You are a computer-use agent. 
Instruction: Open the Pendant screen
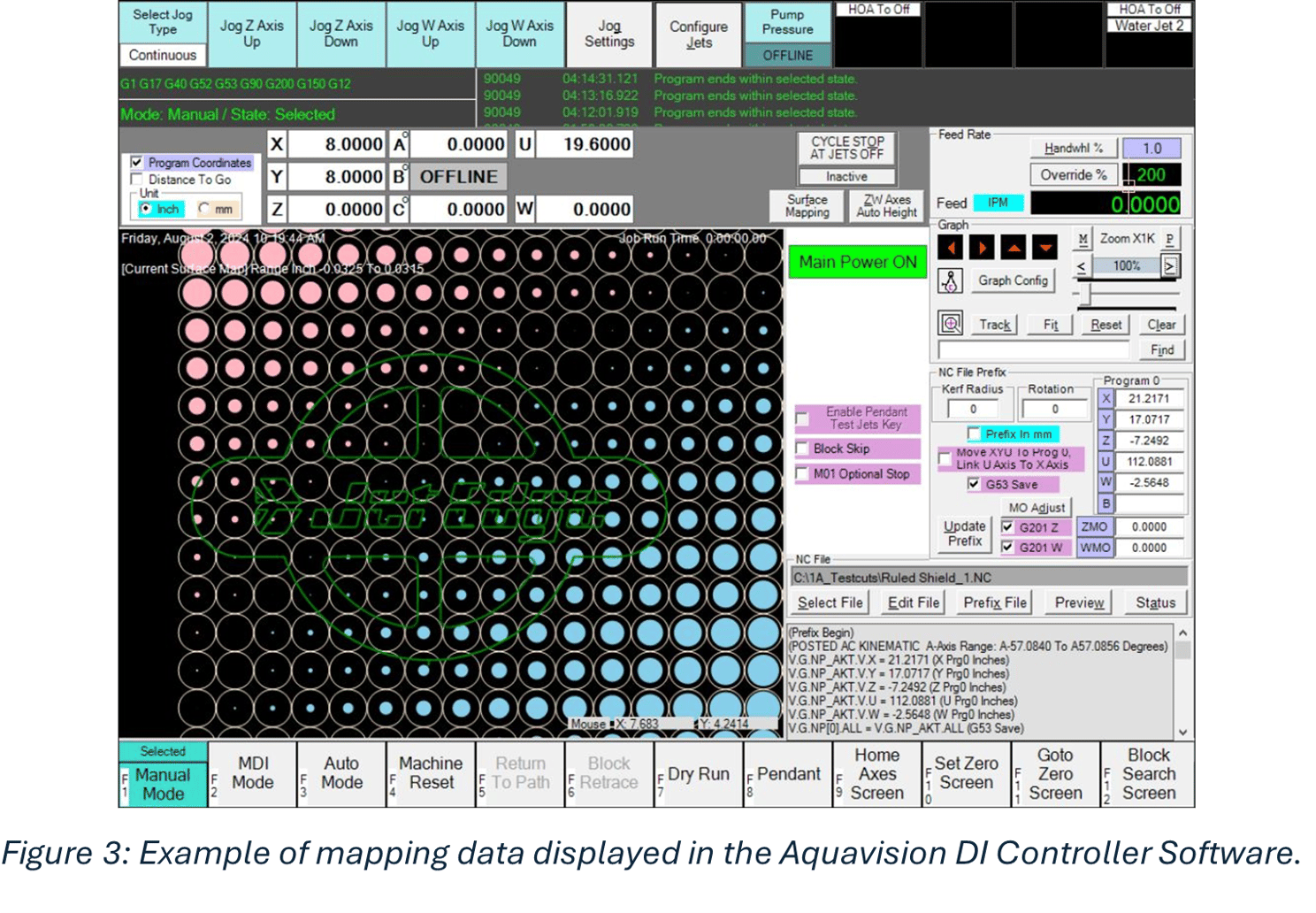click(788, 773)
